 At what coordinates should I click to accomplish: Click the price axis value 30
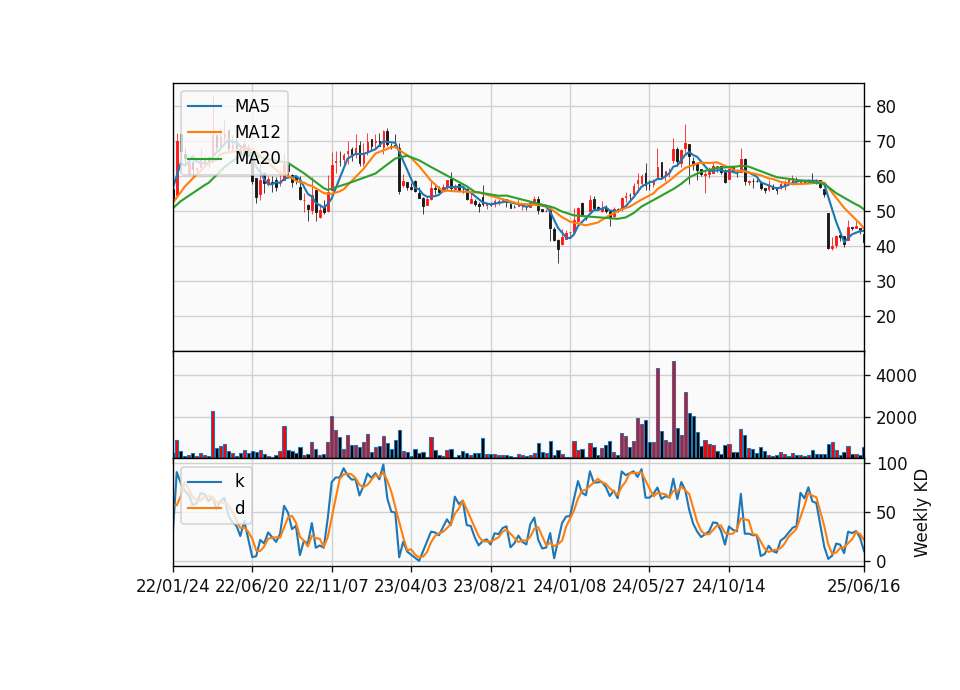(x=885, y=282)
